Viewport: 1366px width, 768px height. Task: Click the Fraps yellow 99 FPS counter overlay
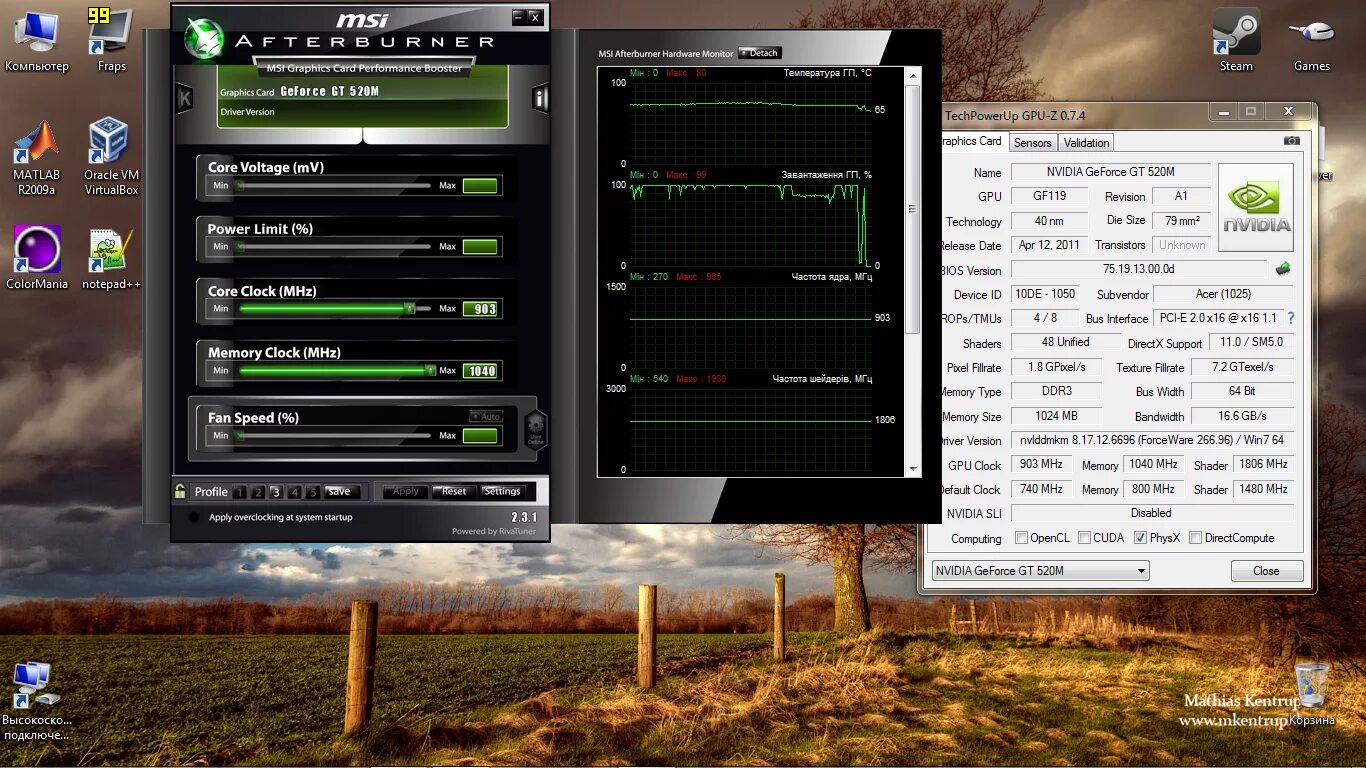tap(99, 15)
